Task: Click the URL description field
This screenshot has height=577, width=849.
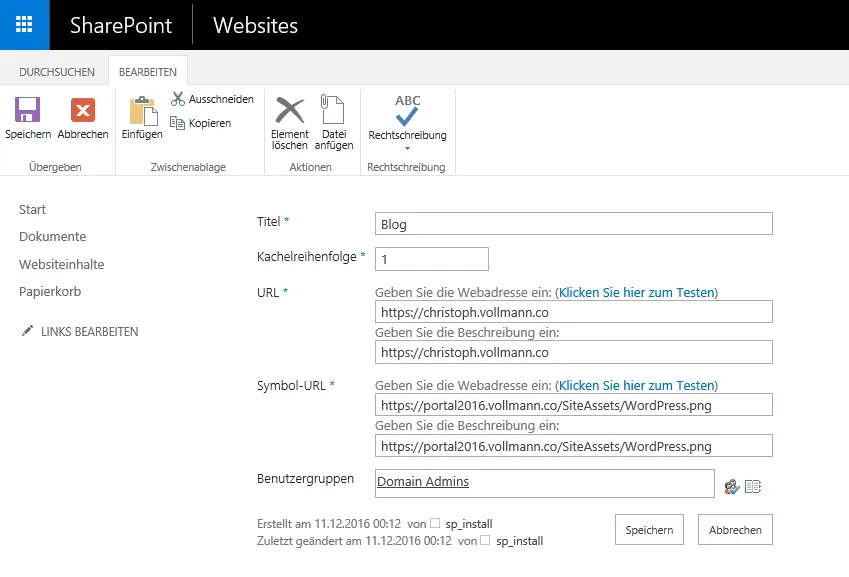Action: (573, 352)
